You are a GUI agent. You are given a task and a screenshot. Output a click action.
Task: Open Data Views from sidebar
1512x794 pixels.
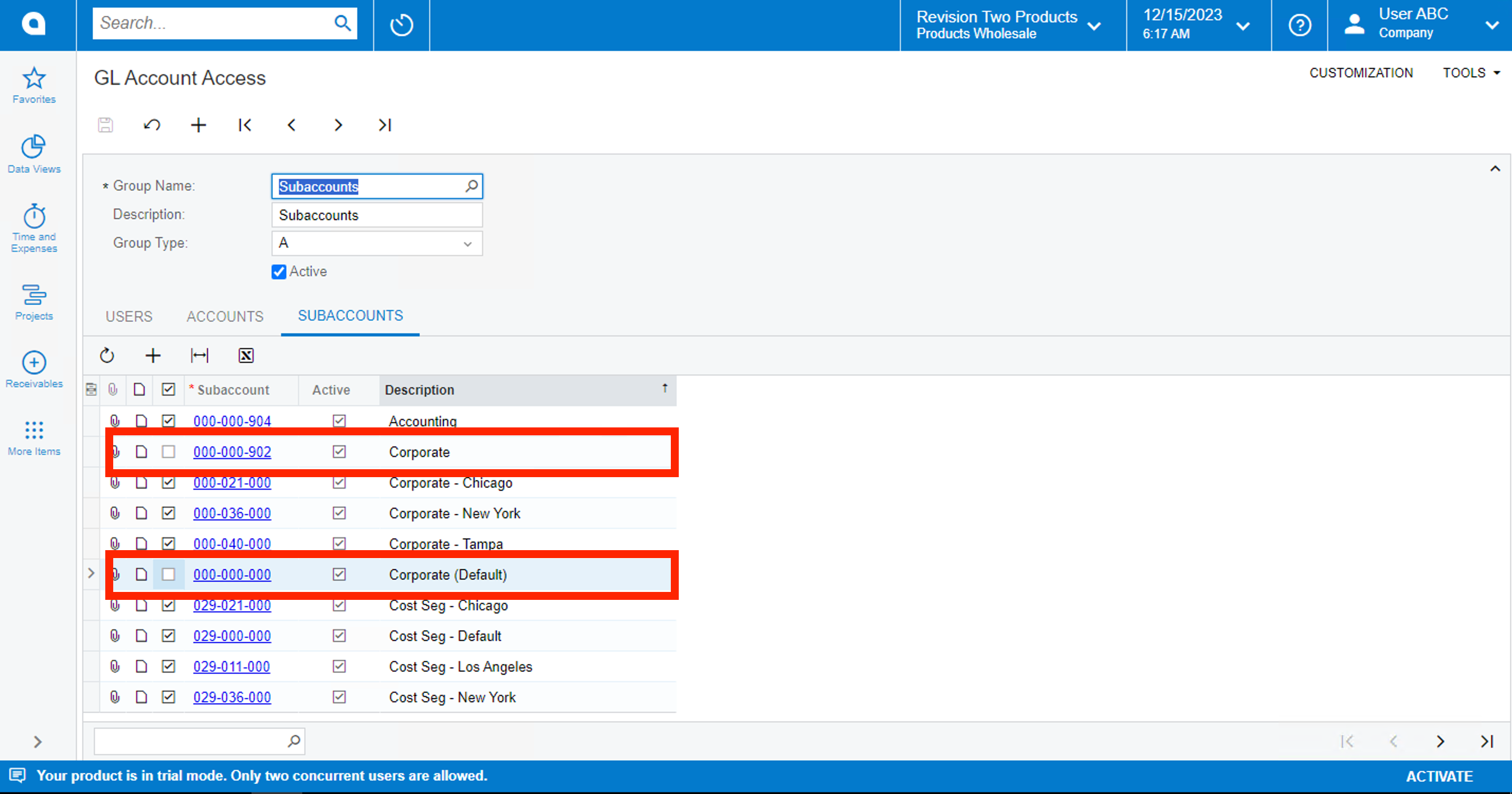34,154
